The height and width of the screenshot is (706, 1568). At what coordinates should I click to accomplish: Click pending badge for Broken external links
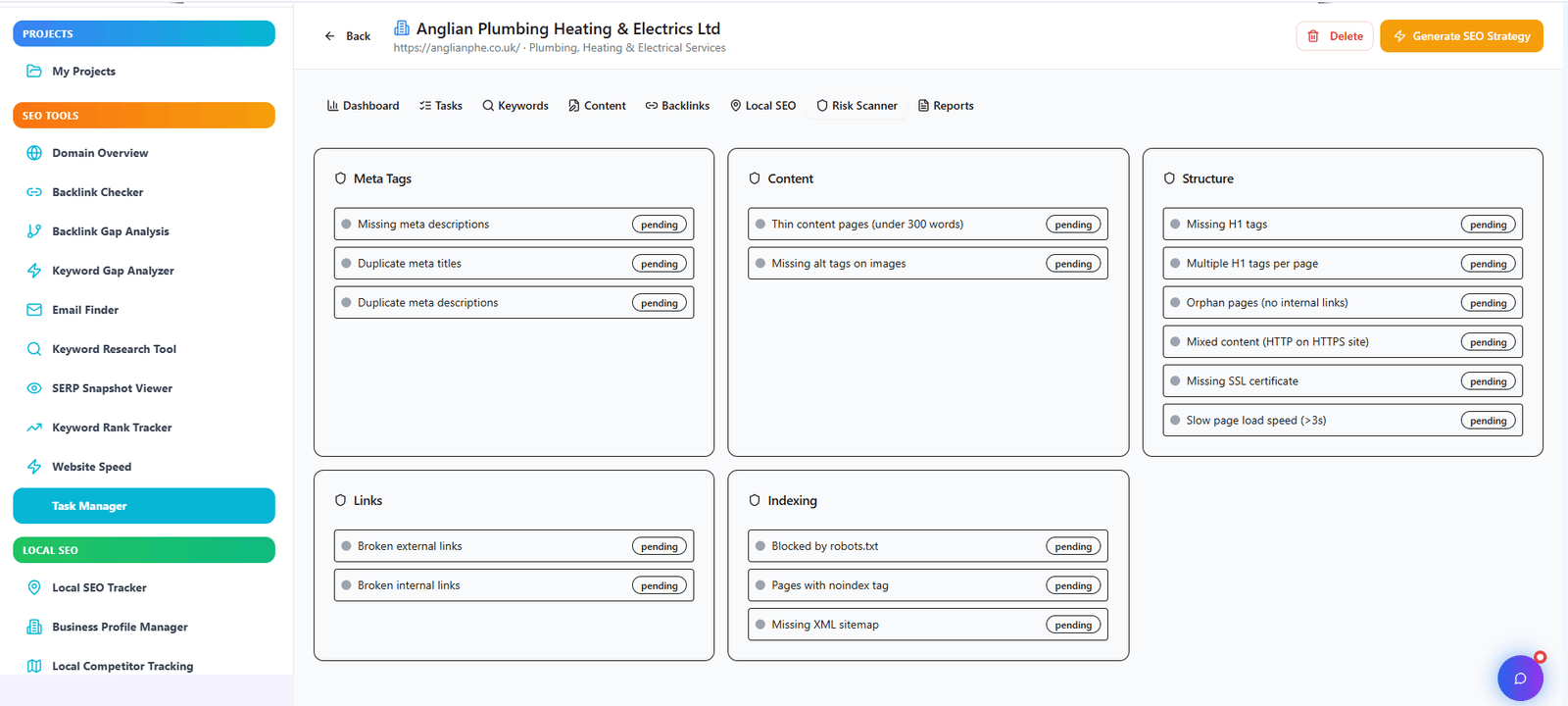pyautogui.click(x=660, y=546)
